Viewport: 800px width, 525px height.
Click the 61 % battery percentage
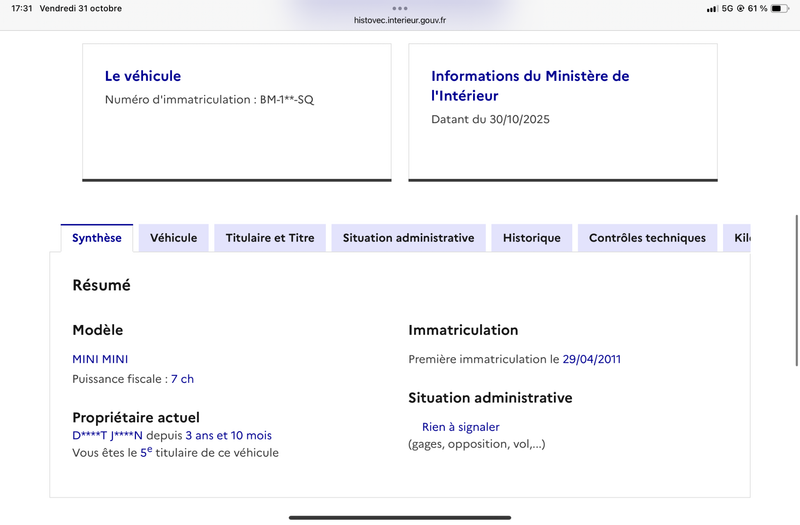point(757,8)
